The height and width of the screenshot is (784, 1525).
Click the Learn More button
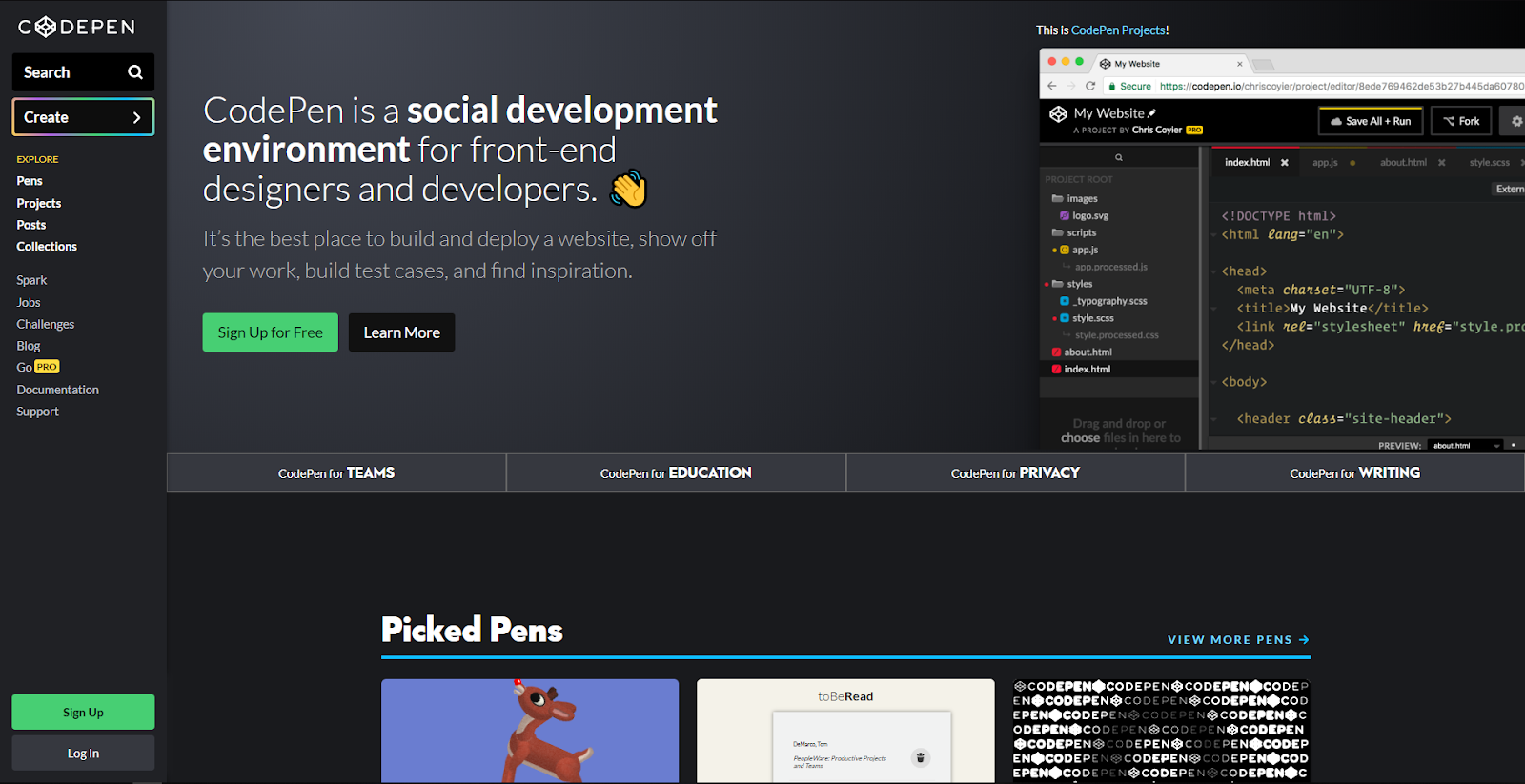pos(401,332)
